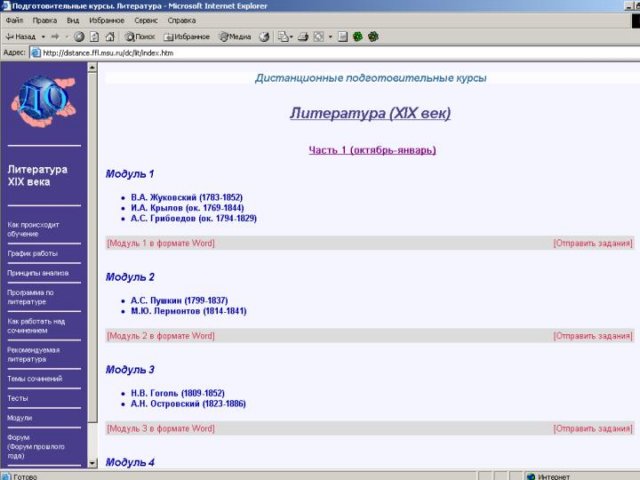
Task: Open Форум sidebar link
Action: point(18,437)
